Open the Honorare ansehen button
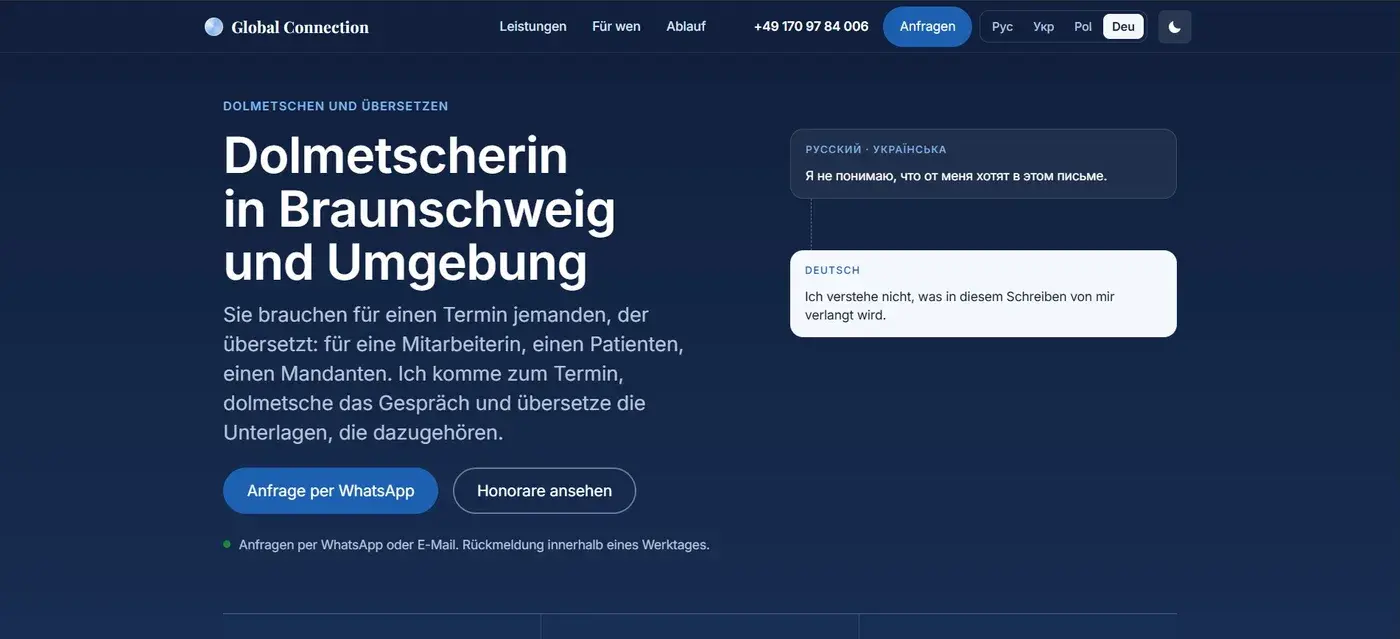 pyautogui.click(x=544, y=491)
